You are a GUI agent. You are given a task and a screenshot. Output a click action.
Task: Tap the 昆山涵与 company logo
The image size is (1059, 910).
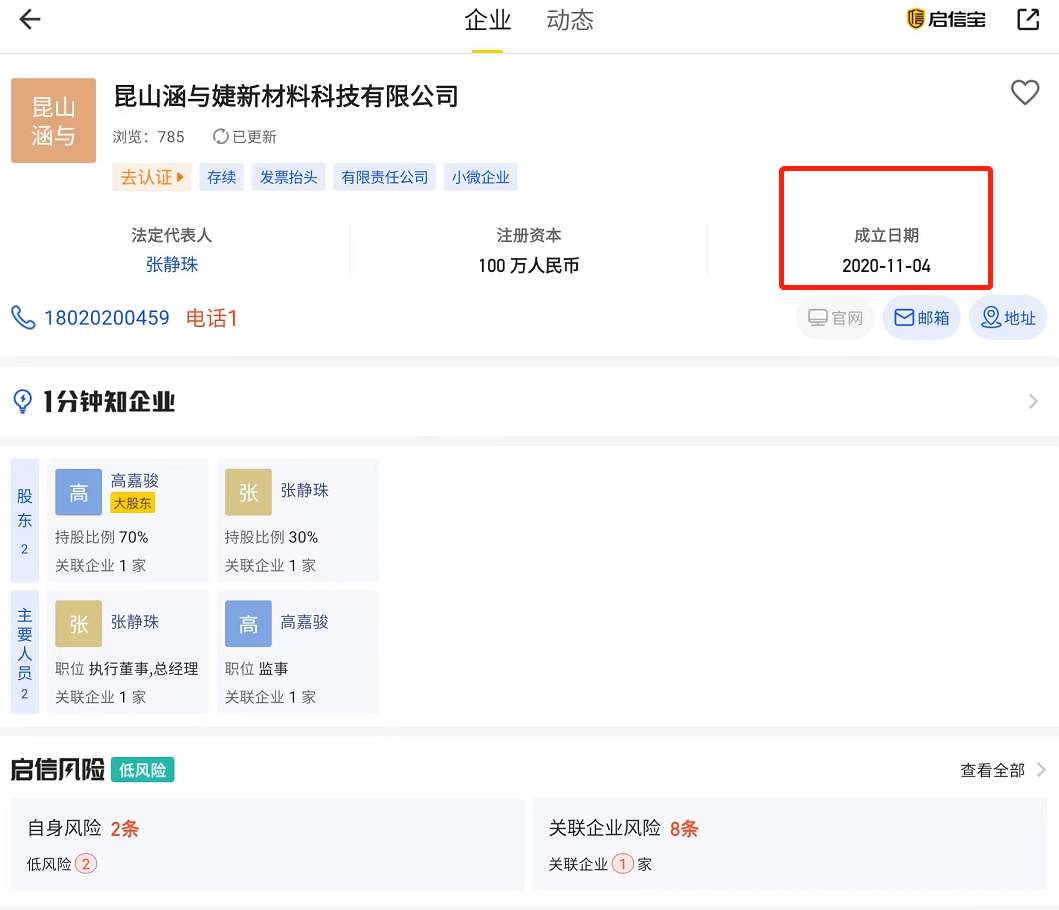coord(53,120)
